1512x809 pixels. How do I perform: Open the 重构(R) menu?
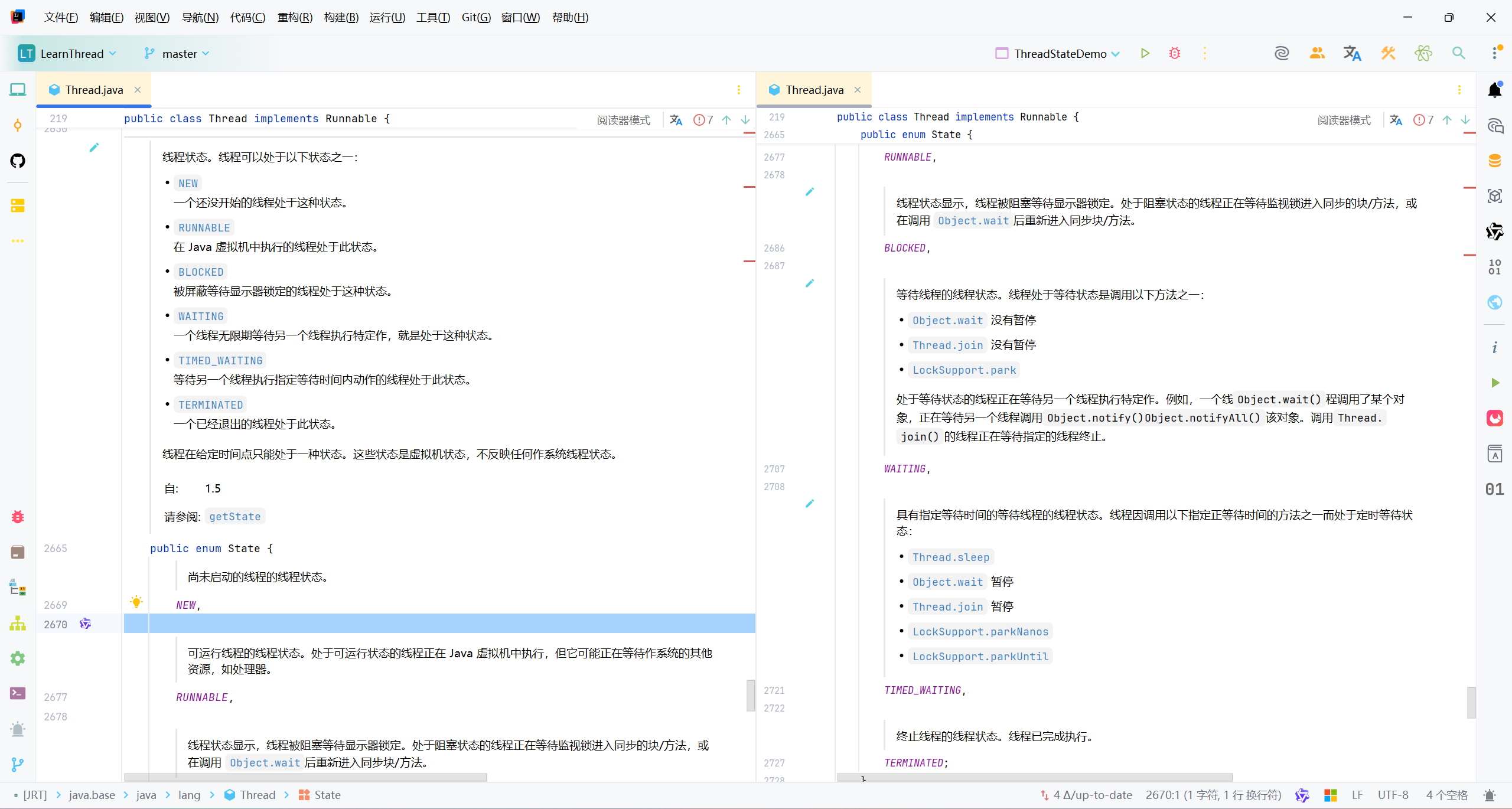[x=294, y=17]
